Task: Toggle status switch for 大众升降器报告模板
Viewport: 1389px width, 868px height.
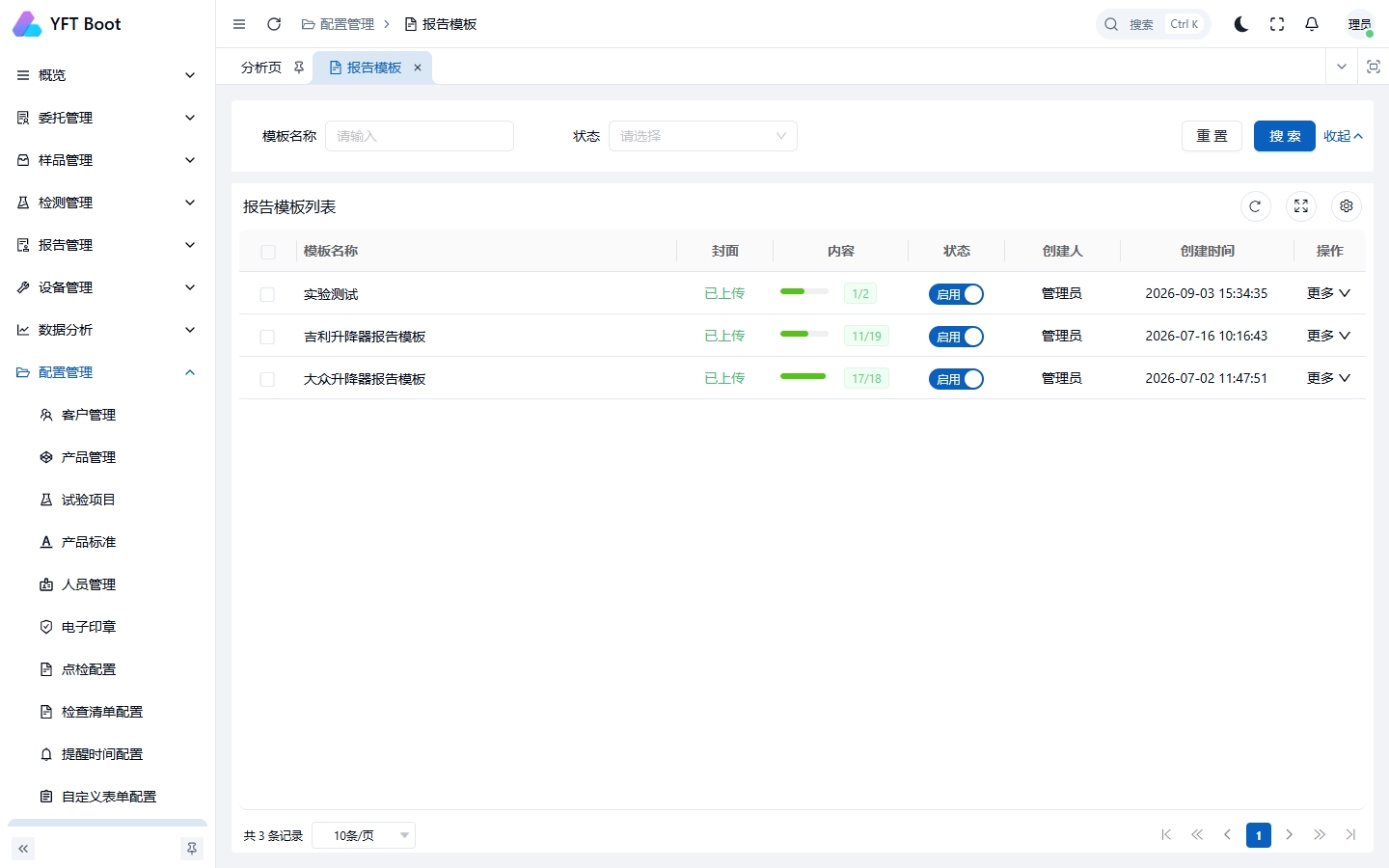Action: point(956,379)
